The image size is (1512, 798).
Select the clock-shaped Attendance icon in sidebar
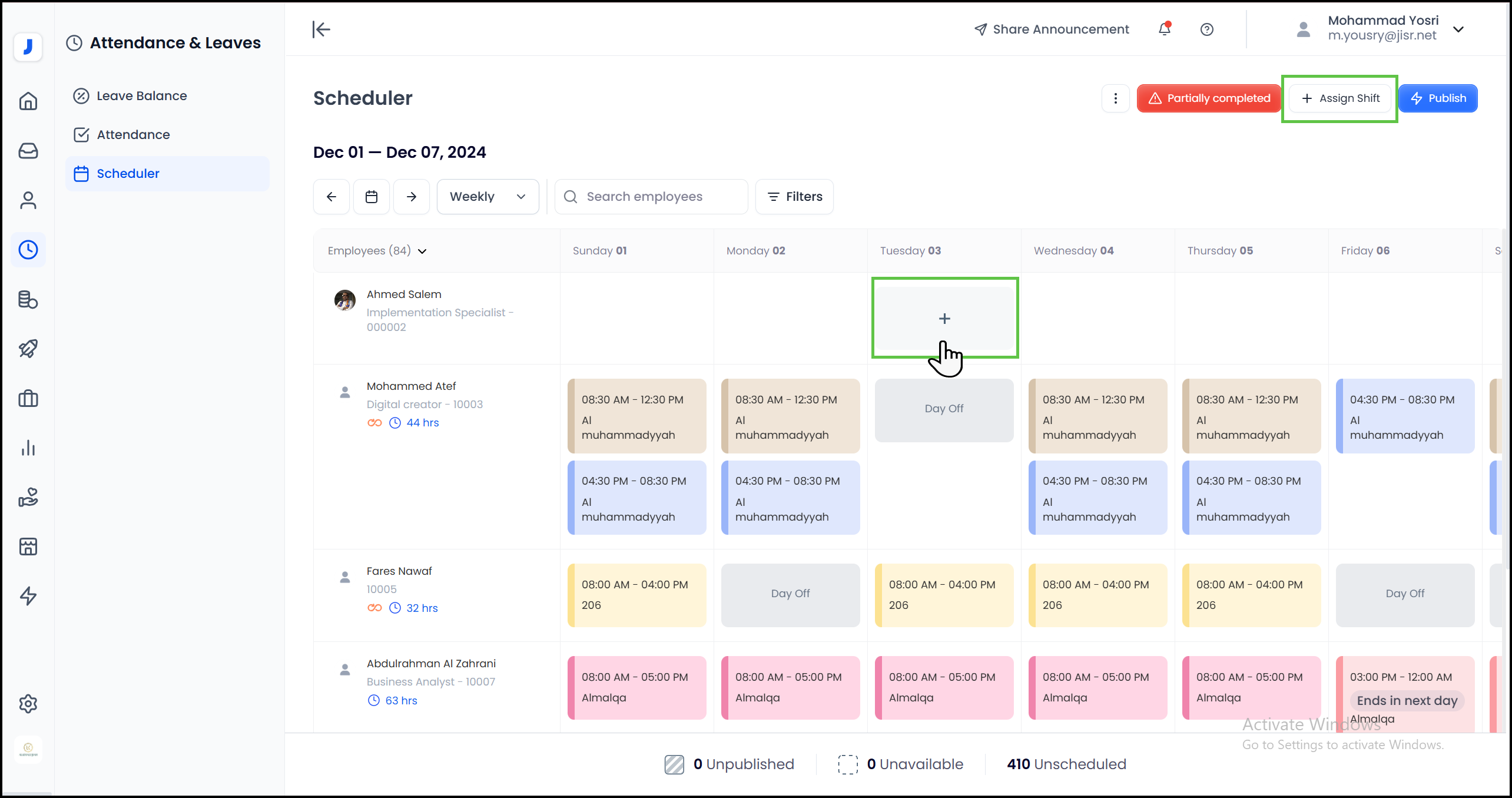click(x=28, y=250)
